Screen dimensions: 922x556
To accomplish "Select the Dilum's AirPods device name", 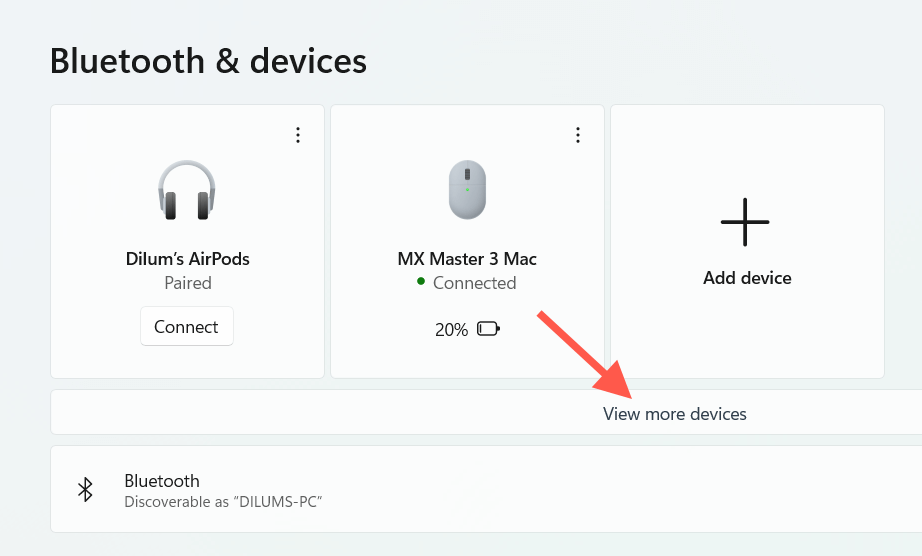I will coord(187,259).
